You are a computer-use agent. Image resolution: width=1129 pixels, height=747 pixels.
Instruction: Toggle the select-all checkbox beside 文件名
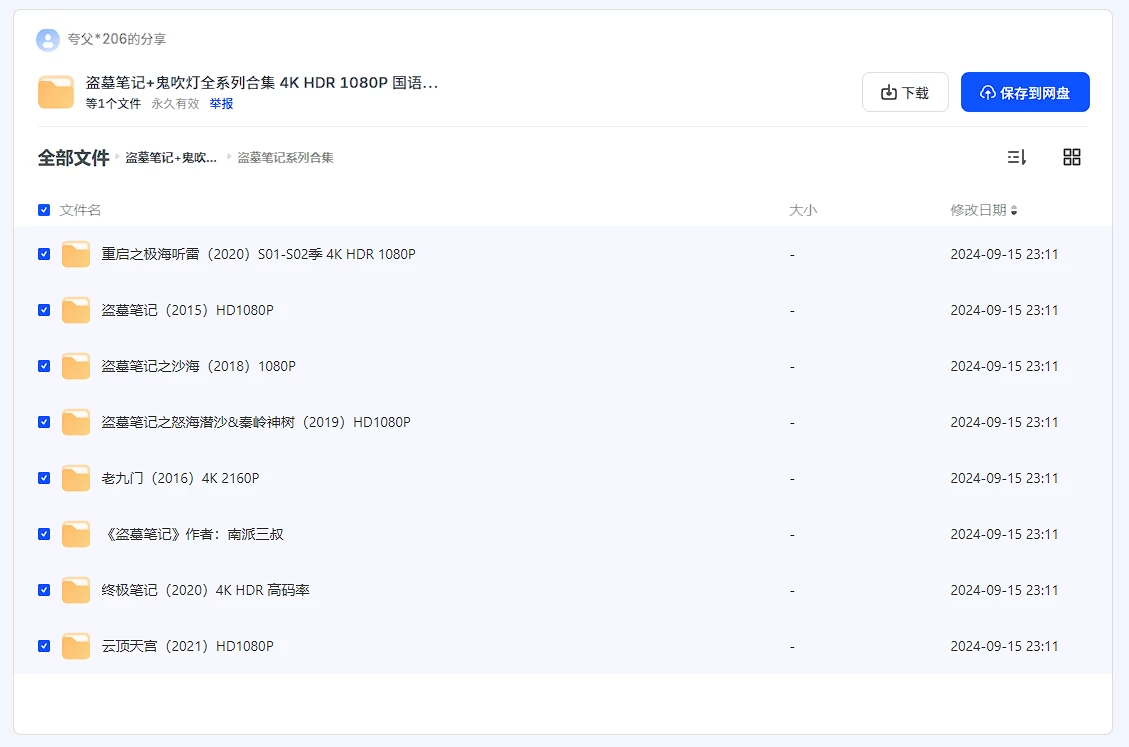pos(44,210)
